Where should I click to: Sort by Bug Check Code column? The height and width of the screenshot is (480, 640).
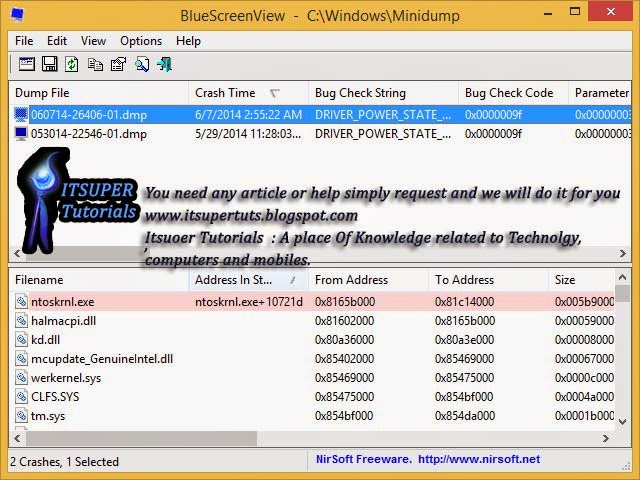click(x=513, y=93)
